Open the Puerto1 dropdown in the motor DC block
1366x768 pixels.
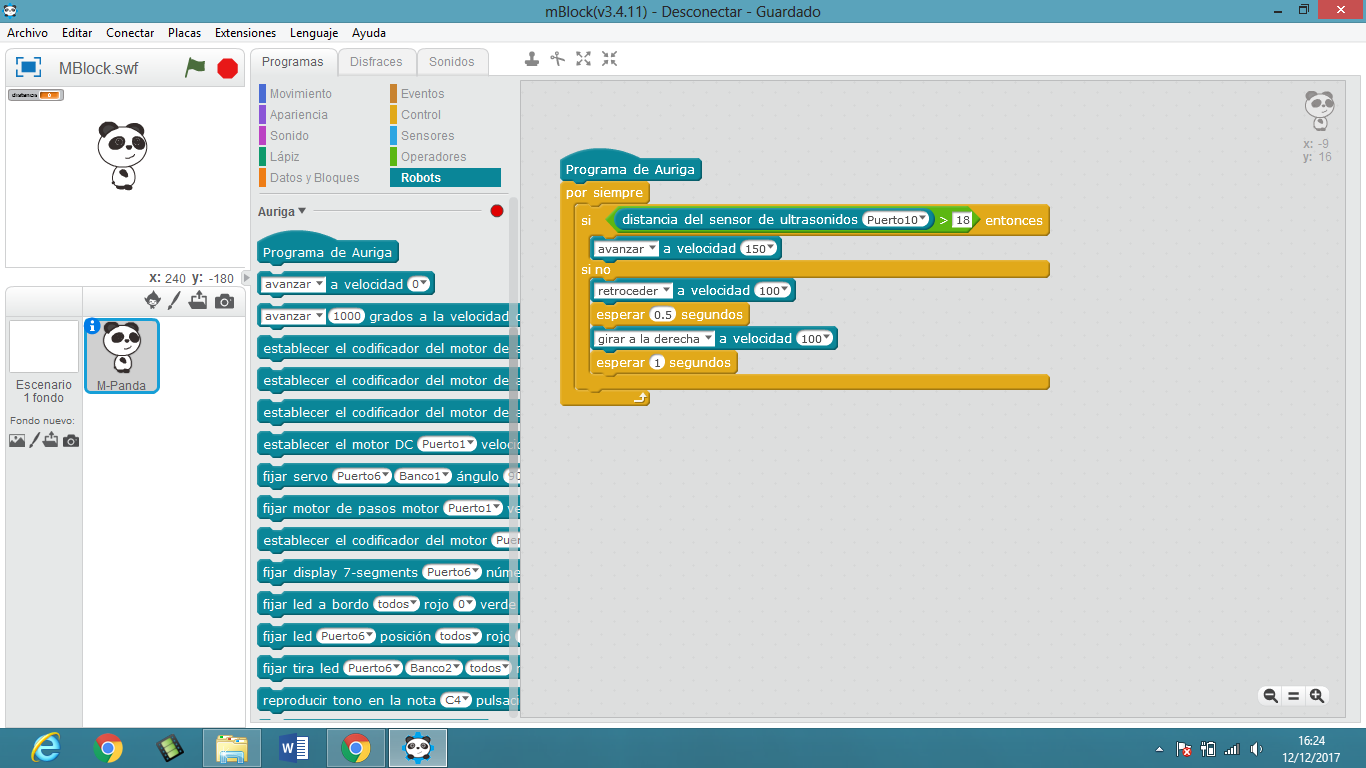447,444
